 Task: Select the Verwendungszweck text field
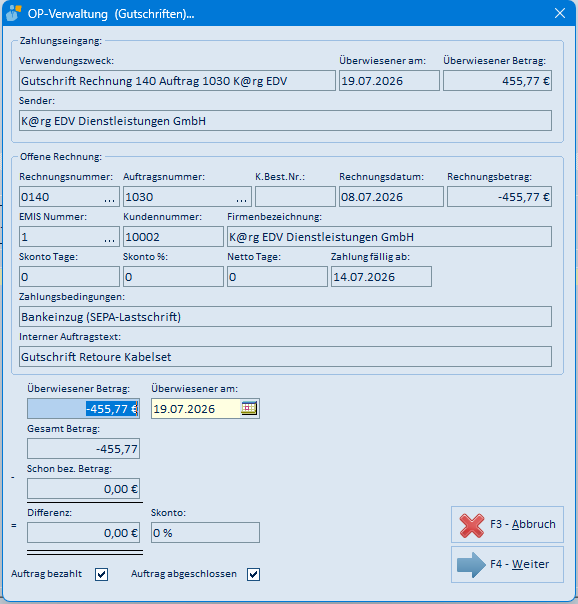pyautogui.click(x=177, y=81)
